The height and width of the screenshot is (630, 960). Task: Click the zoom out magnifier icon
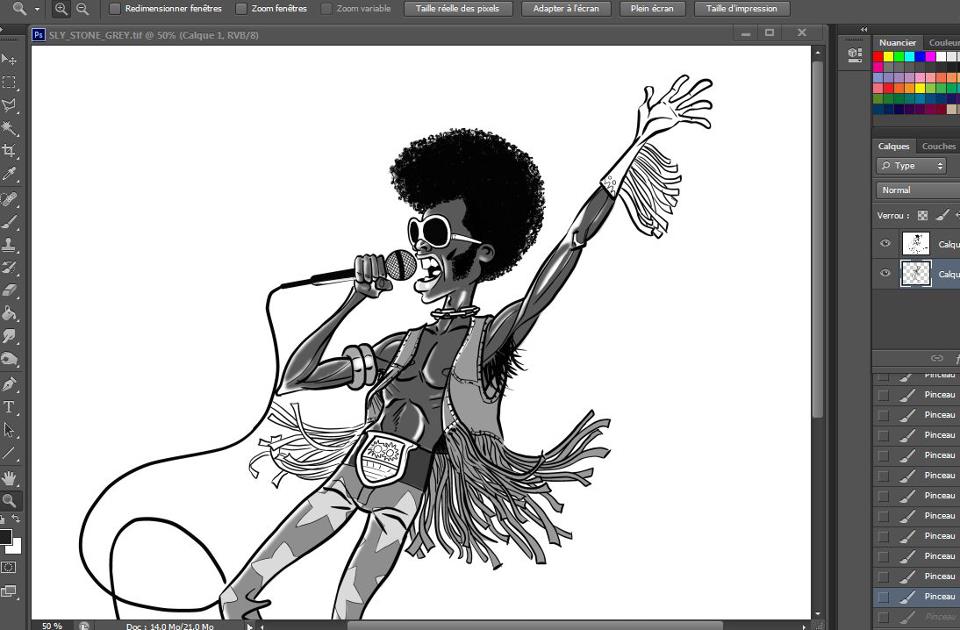(83, 8)
